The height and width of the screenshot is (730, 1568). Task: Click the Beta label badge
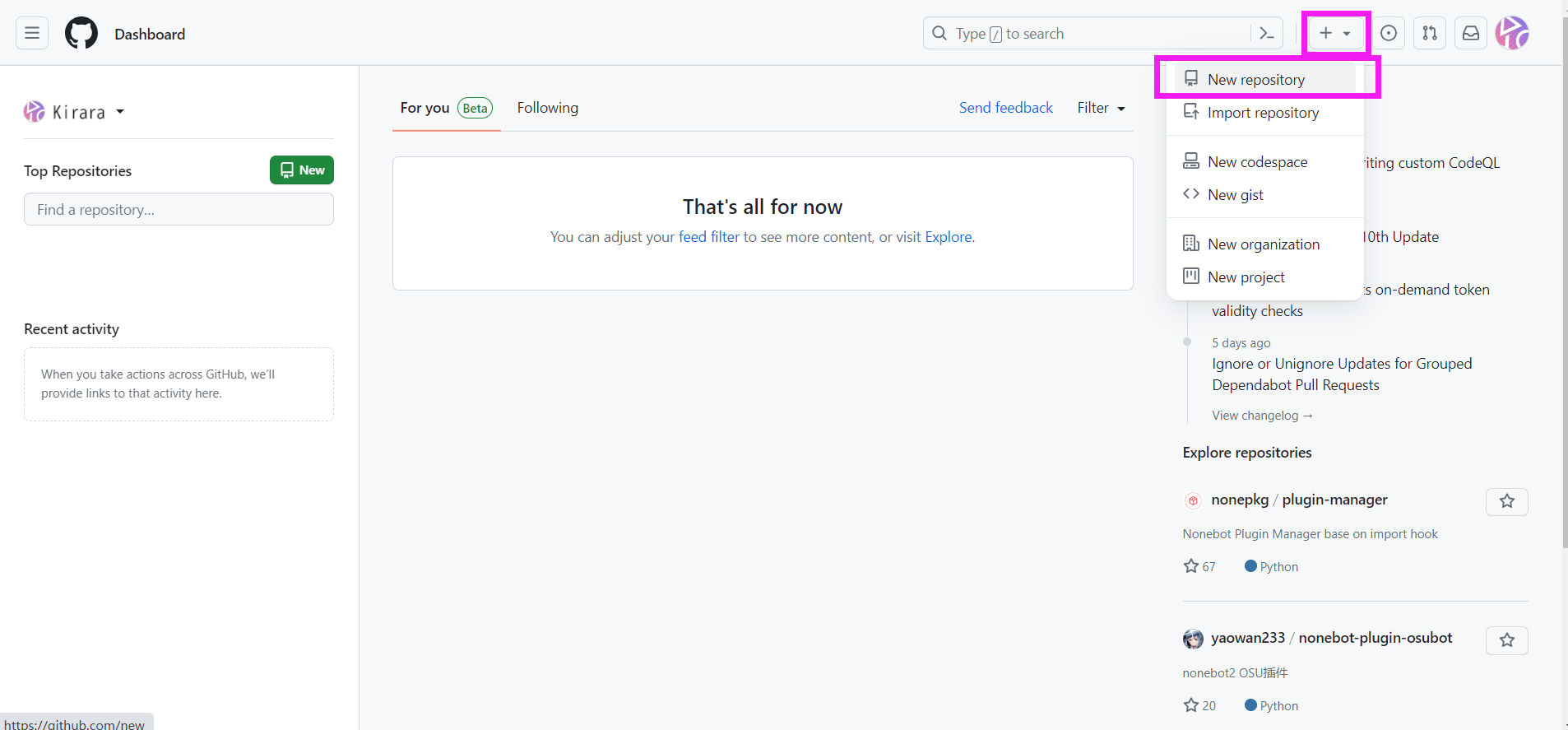(476, 108)
